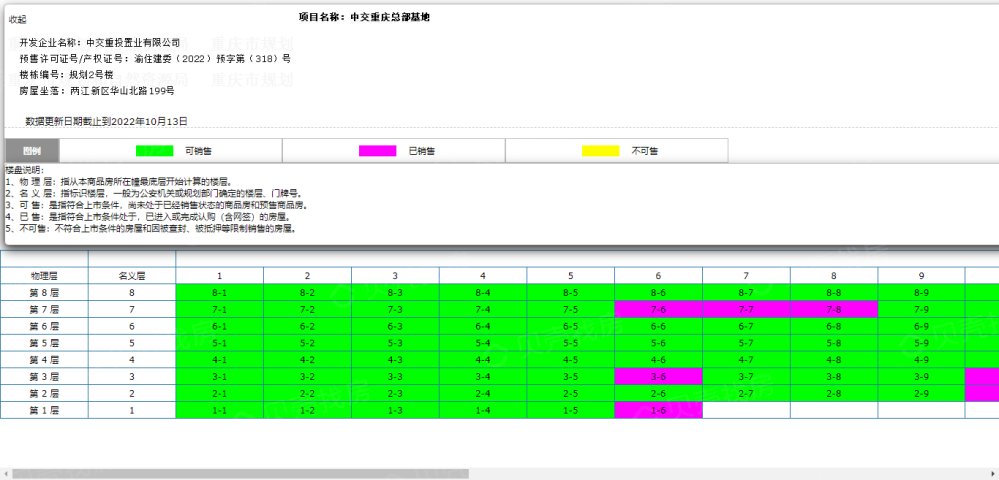Select available unit 8-1
Viewport: 999px width, 480px height.
pos(220,293)
